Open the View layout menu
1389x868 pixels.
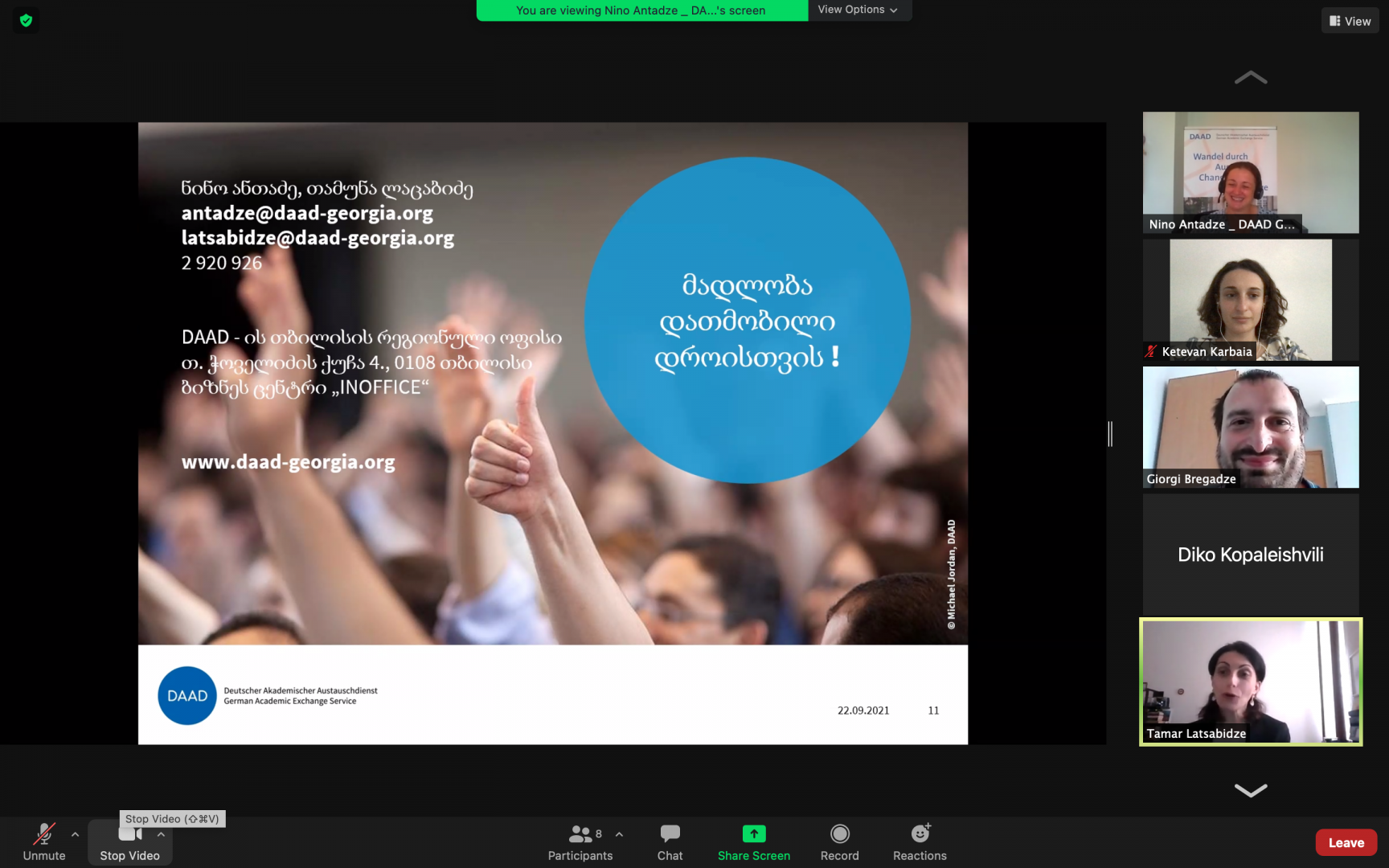pyautogui.click(x=1350, y=21)
